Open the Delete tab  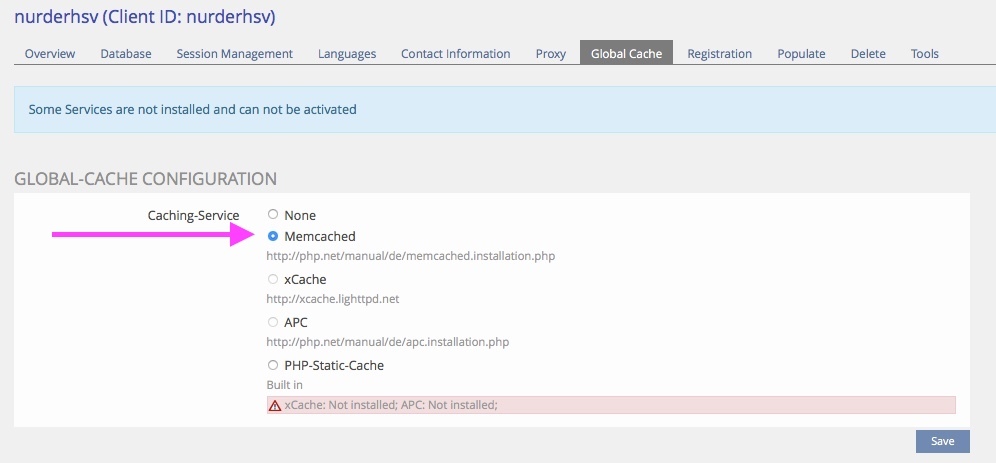point(868,53)
